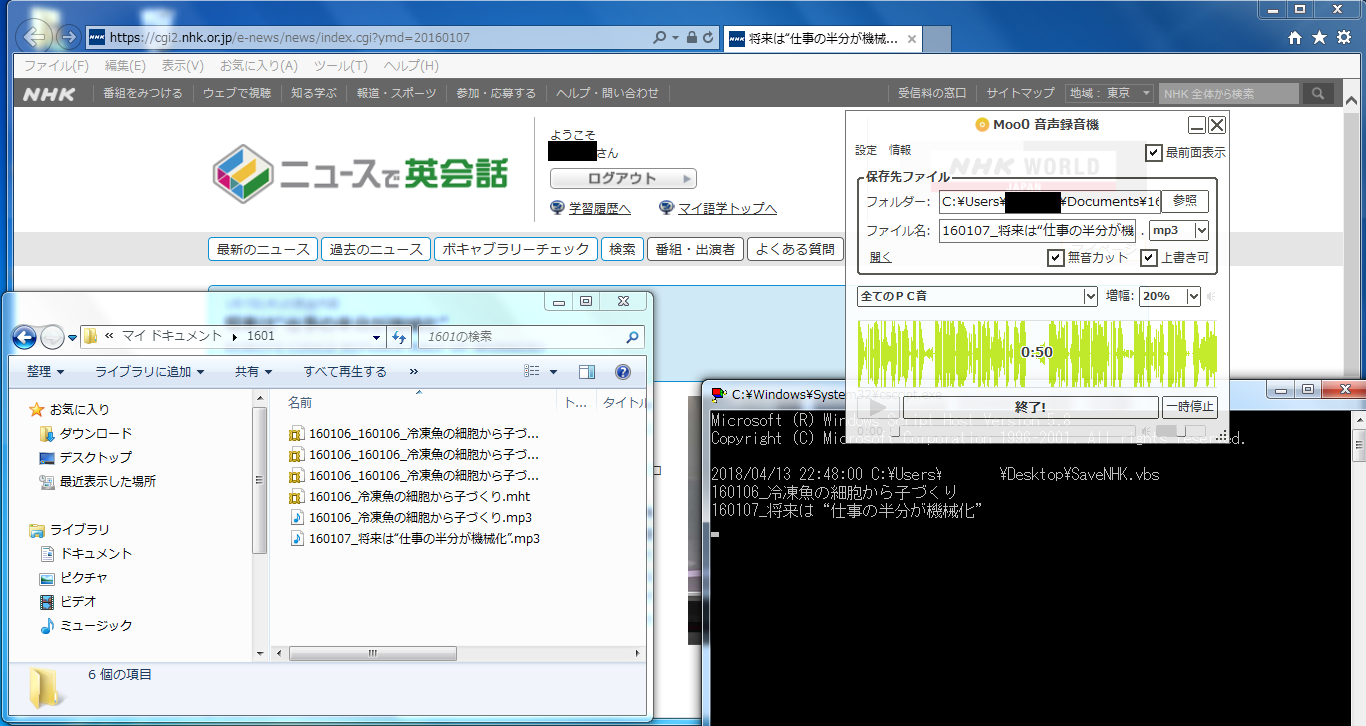Uncheck 最前面表示 in Moo0 recorder
This screenshot has height=726, width=1366.
tap(1154, 153)
